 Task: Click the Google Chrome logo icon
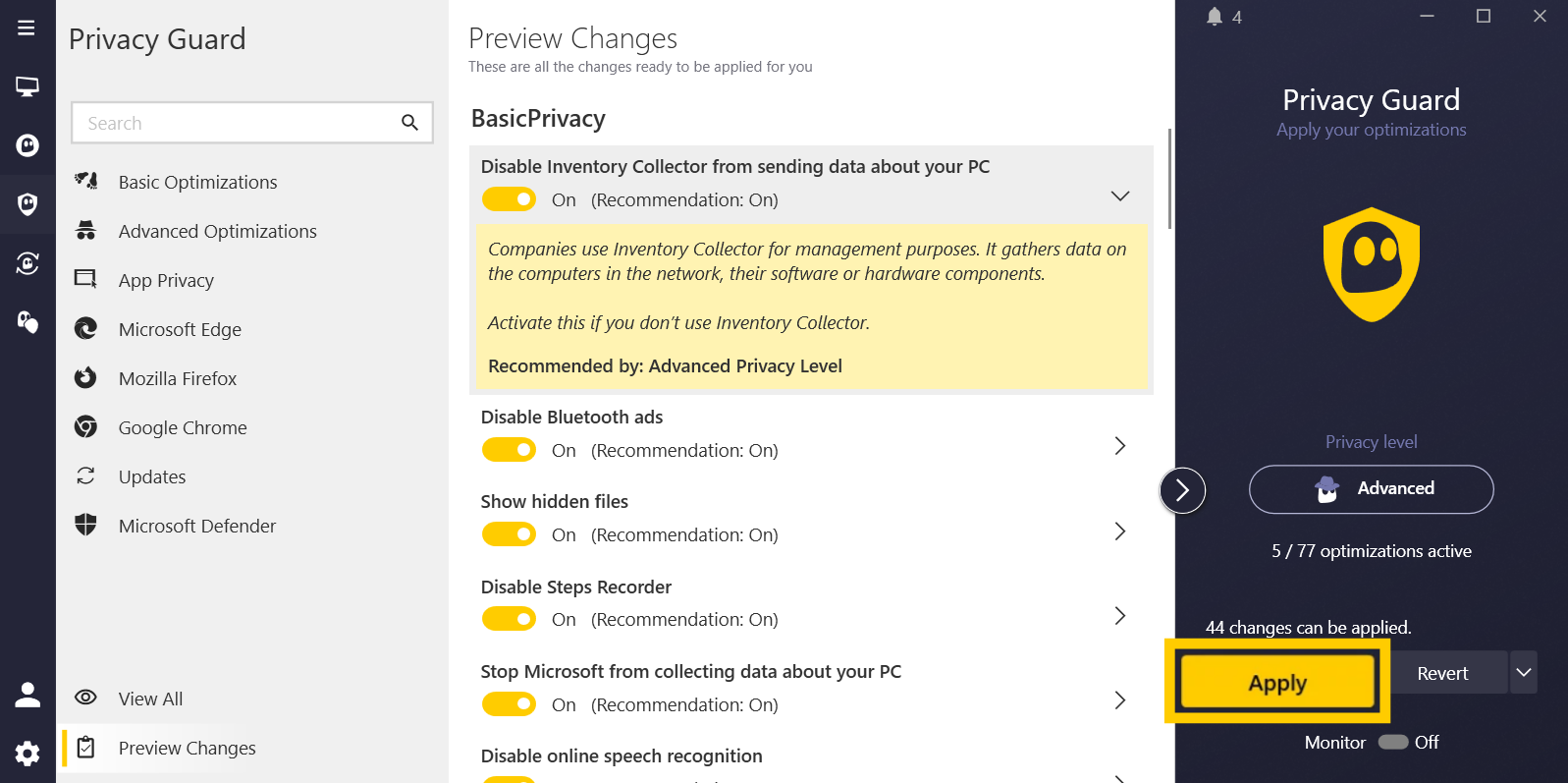point(86,426)
